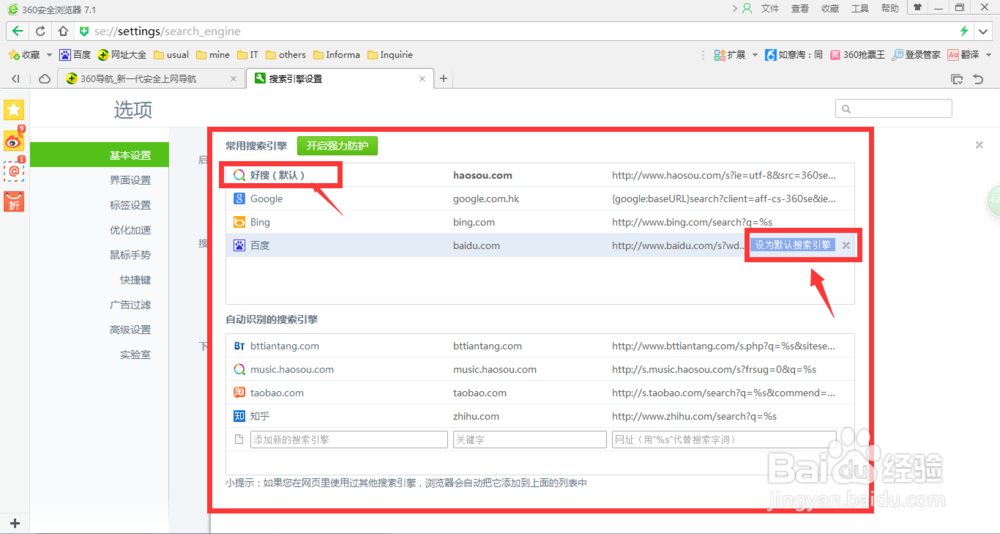The width and height of the screenshot is (1000, 534).
Task: Switch to the 360导航 tab
Action: [151, 79]
